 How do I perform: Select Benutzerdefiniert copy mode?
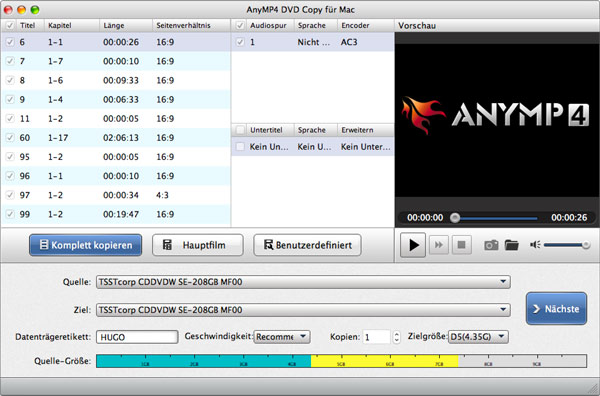(x=307, y=245)
